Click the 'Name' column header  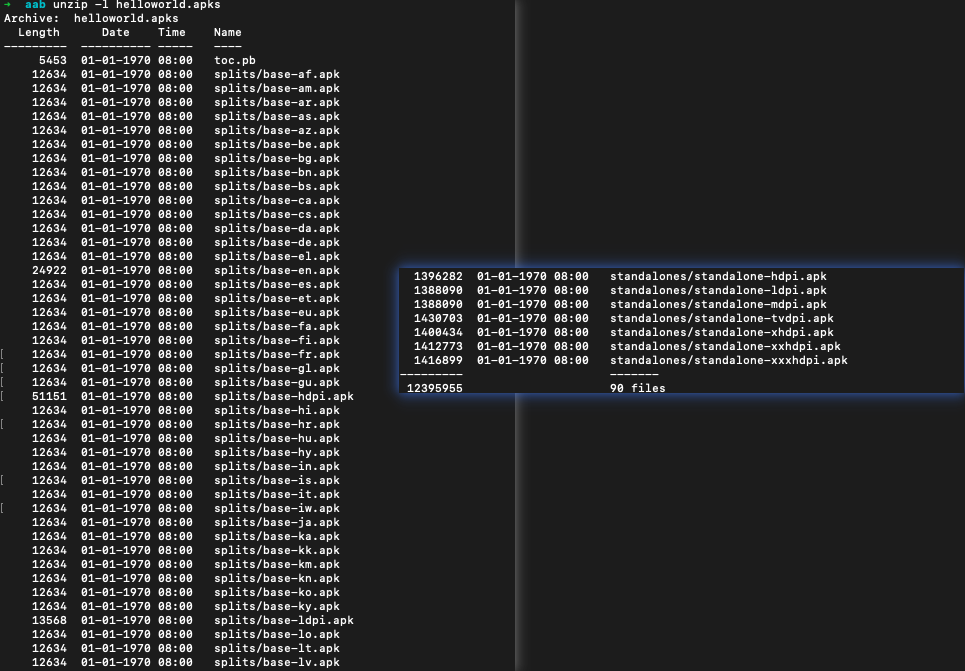pyautogui.click(x=227, y=33)
